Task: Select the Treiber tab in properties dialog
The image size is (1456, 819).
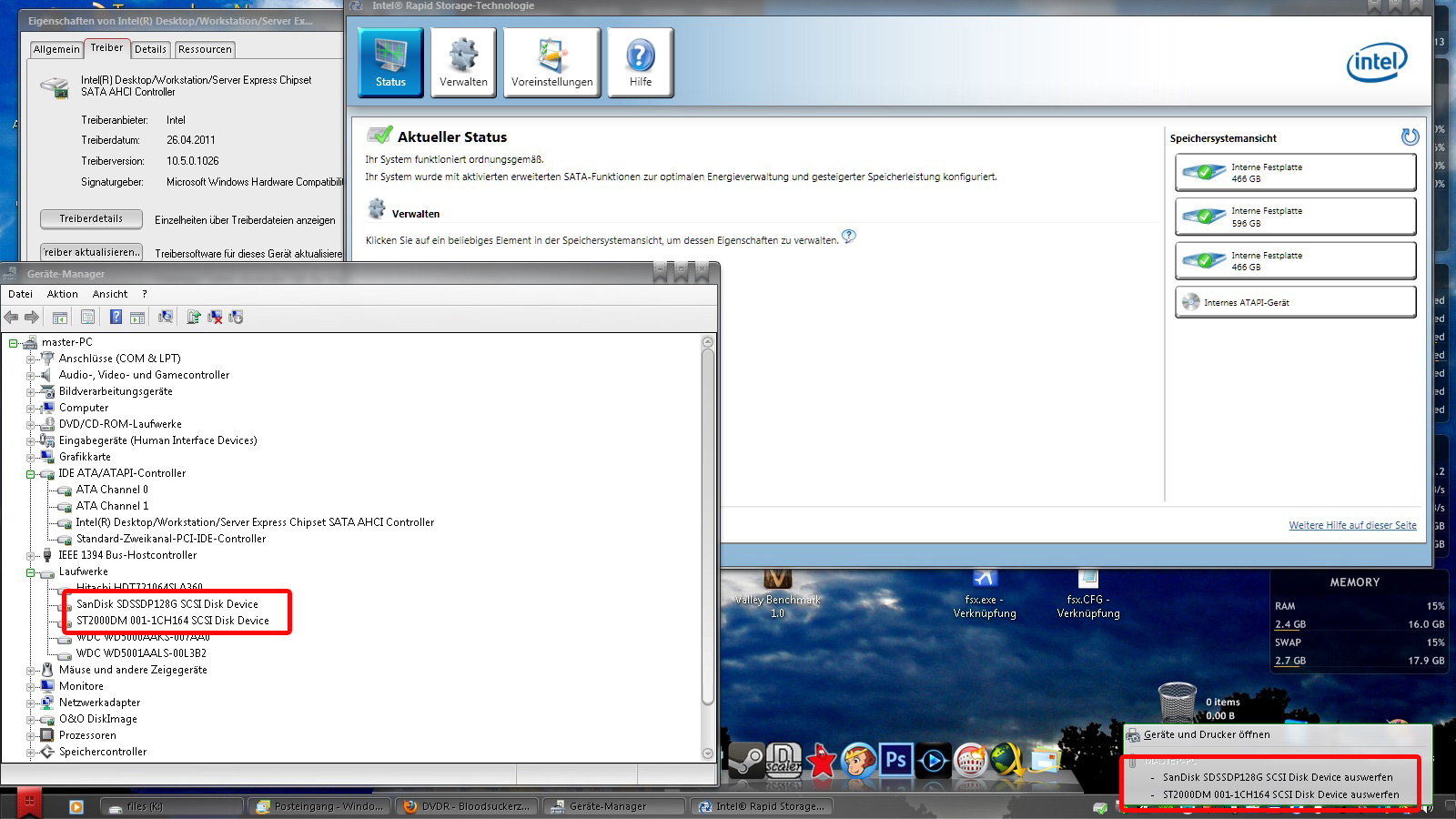Action: pos(106,47)
